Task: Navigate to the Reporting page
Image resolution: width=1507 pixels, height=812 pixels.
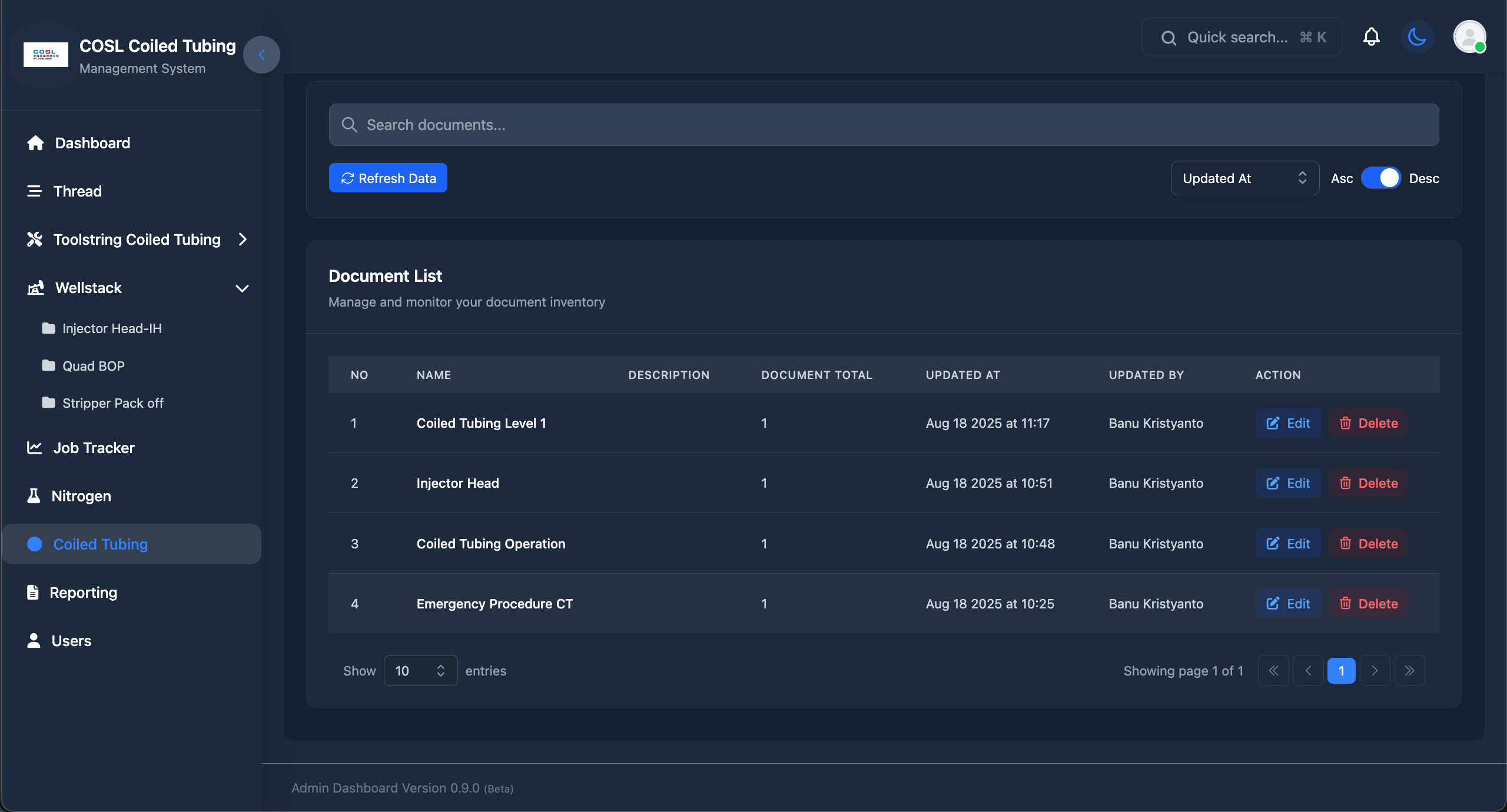Action: coord(83,593)
